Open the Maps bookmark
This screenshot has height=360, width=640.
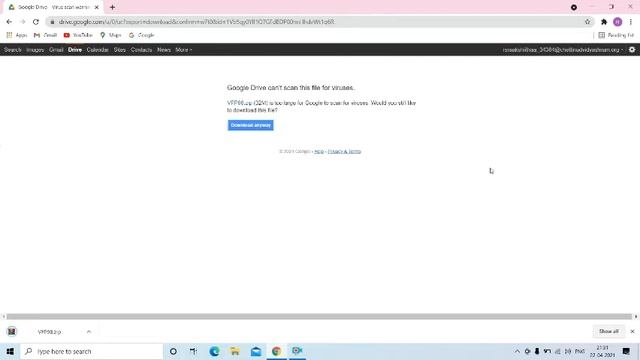tap(111, 35)
